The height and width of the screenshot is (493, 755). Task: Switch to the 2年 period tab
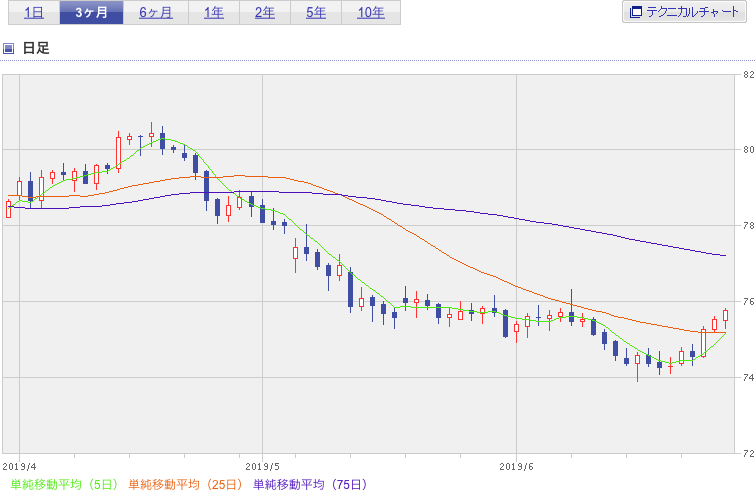pos(265,13)
